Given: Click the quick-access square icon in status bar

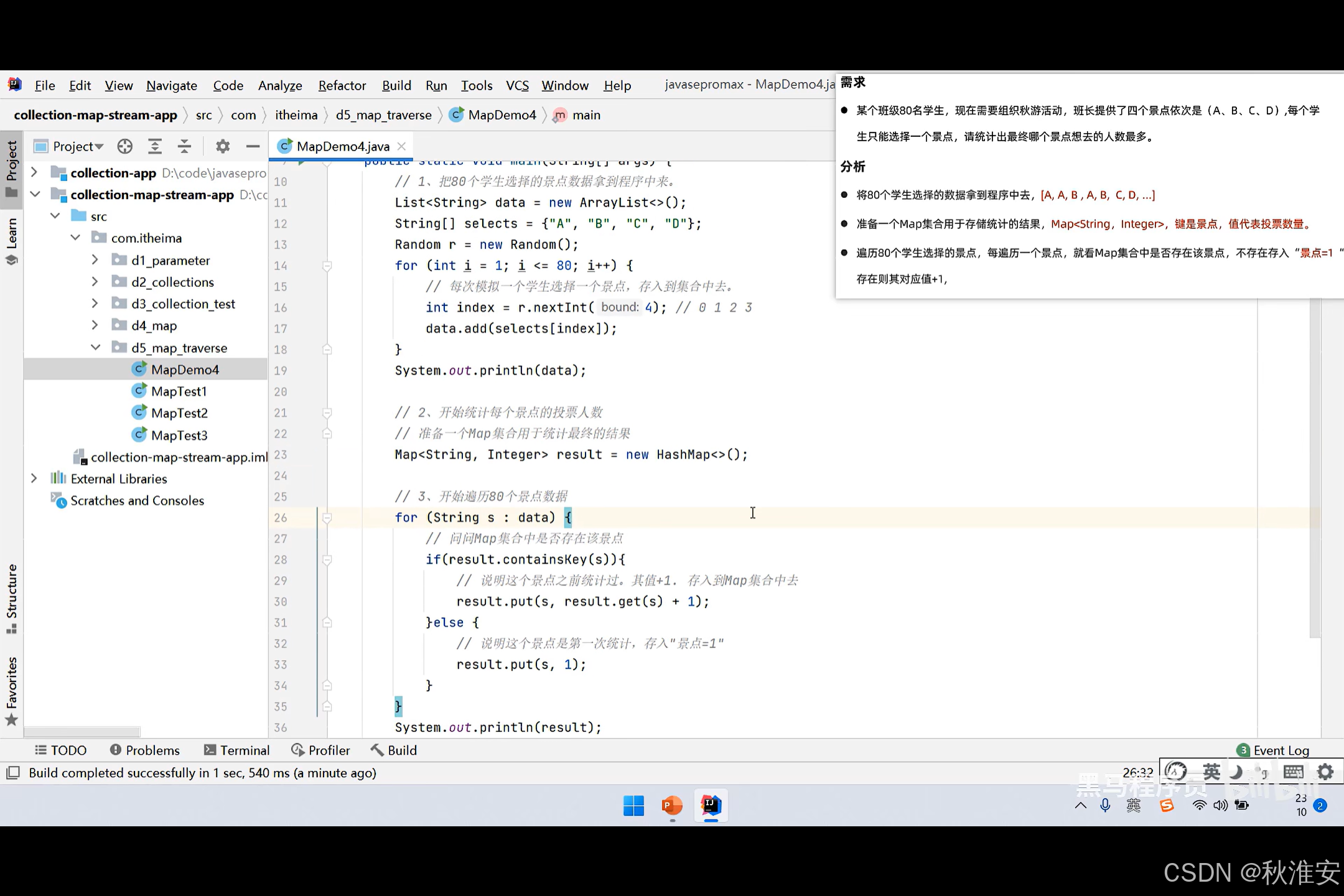Looking at the screenshot, I should [x=13, y=773].
